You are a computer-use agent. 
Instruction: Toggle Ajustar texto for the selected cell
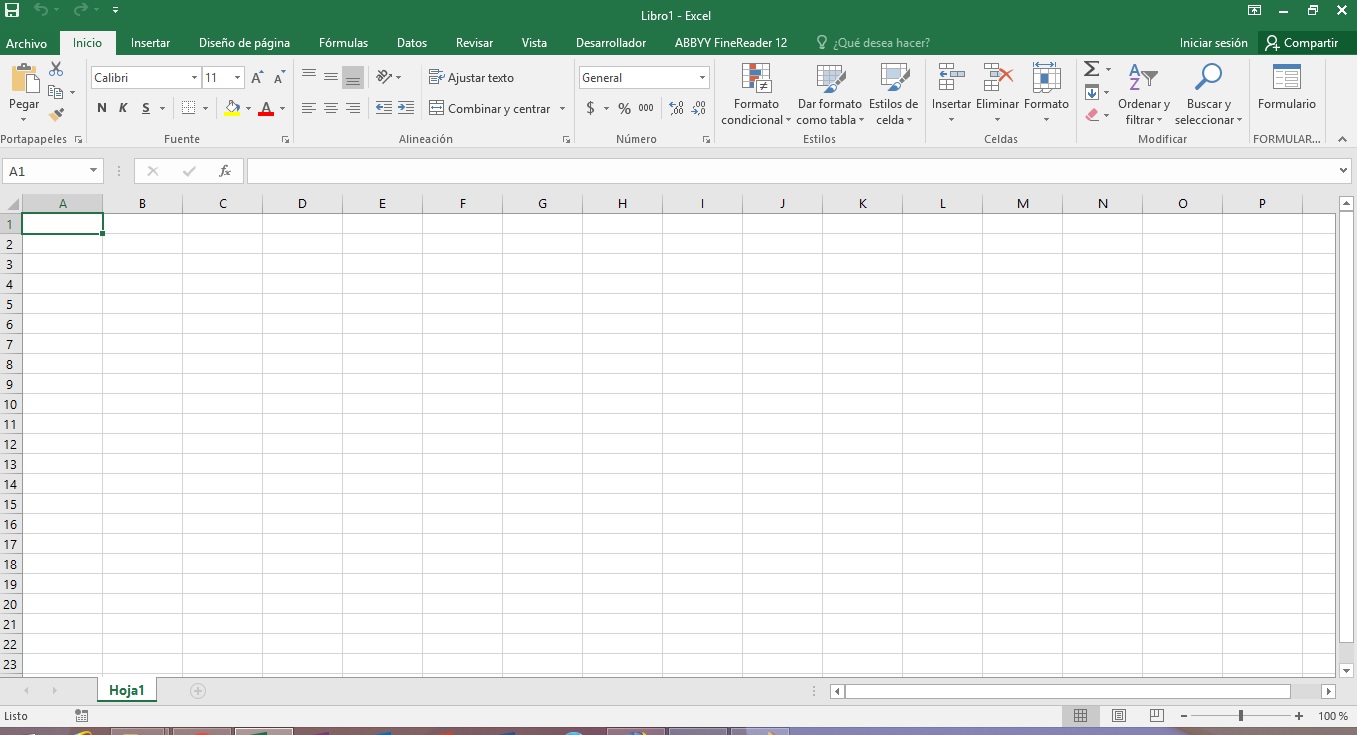click(473, 77)
